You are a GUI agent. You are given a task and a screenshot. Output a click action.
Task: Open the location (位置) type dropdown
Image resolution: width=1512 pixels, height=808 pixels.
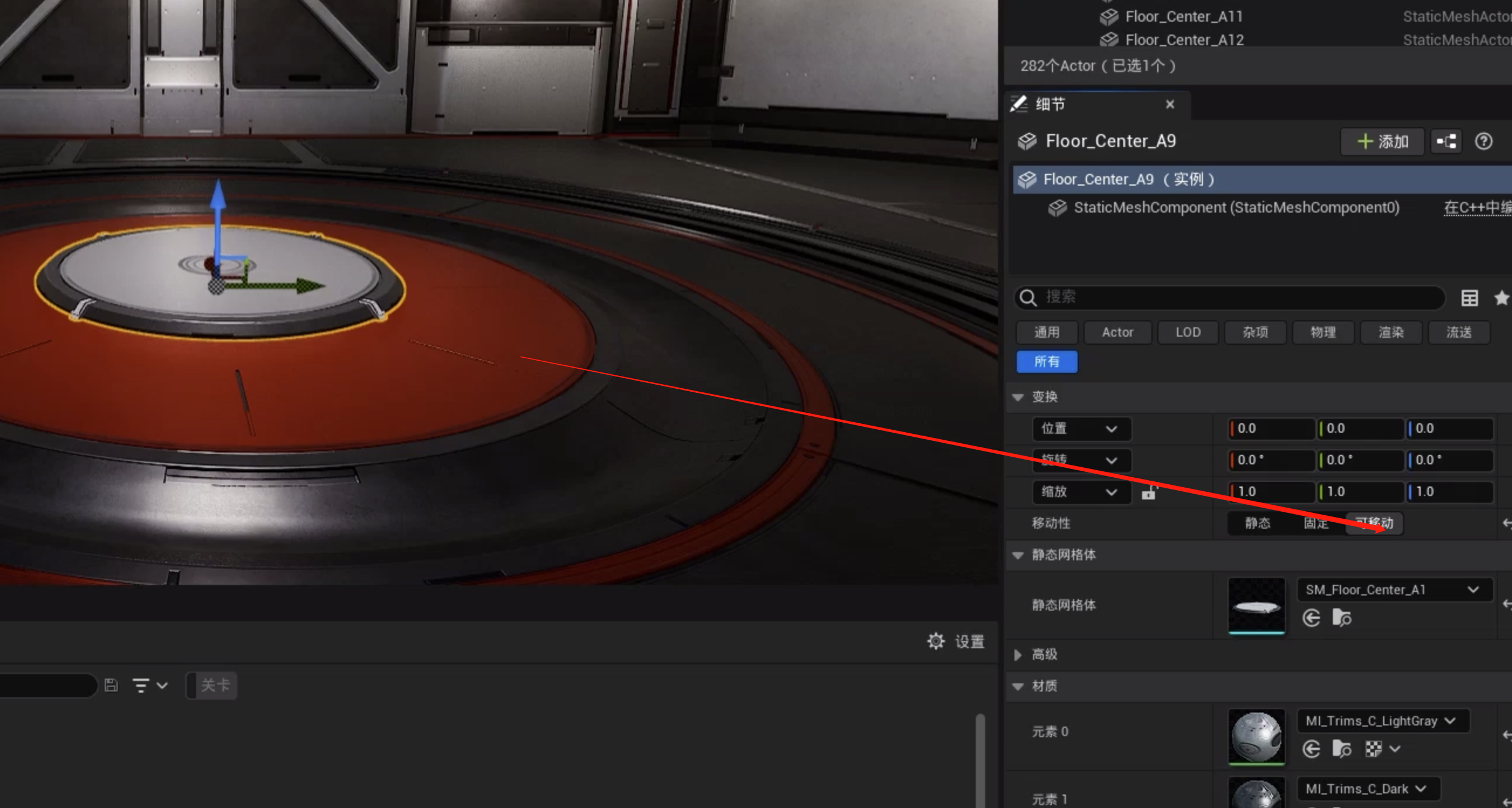[x=1081, y=429]
